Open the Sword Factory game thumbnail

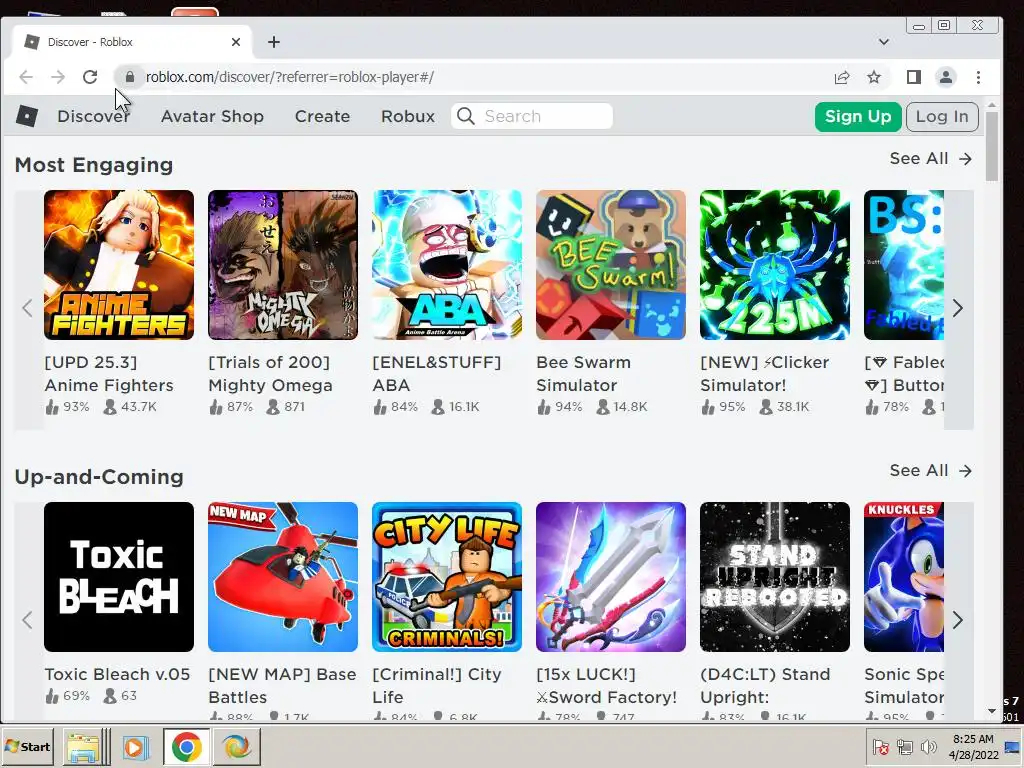click(611, 577)
